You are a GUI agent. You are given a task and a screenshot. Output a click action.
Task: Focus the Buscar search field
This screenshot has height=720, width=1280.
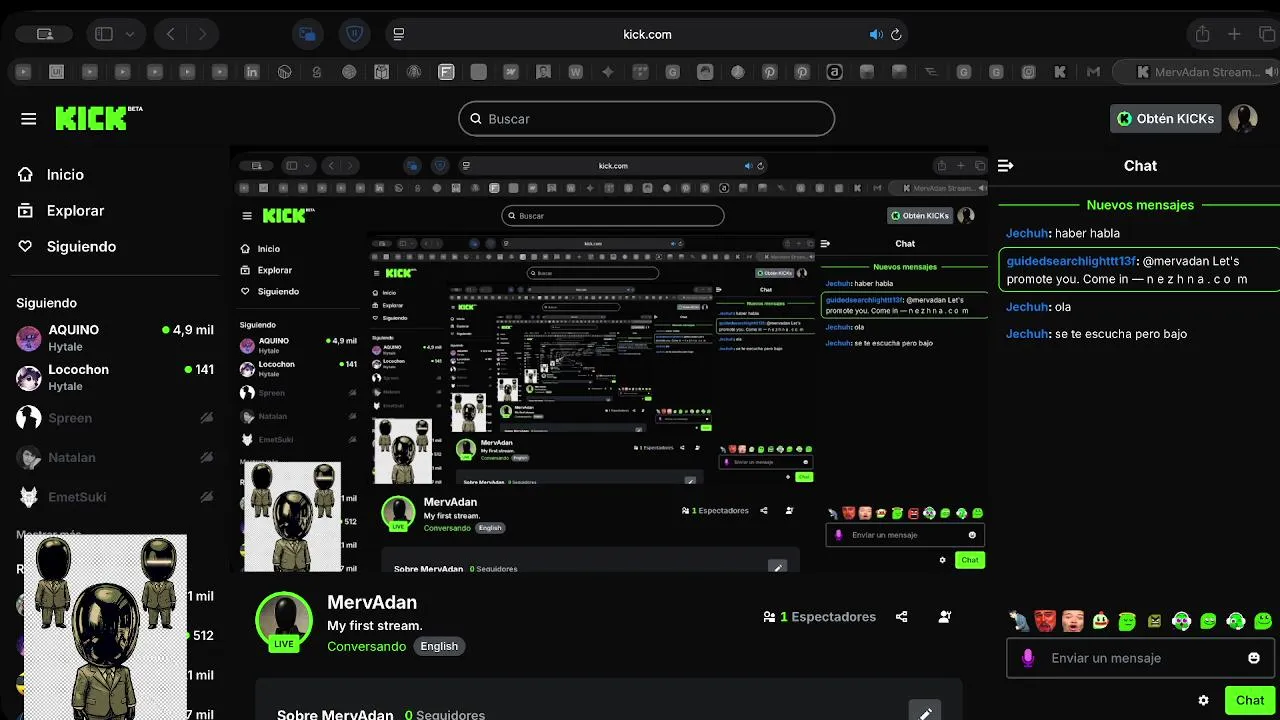[646, 118]
